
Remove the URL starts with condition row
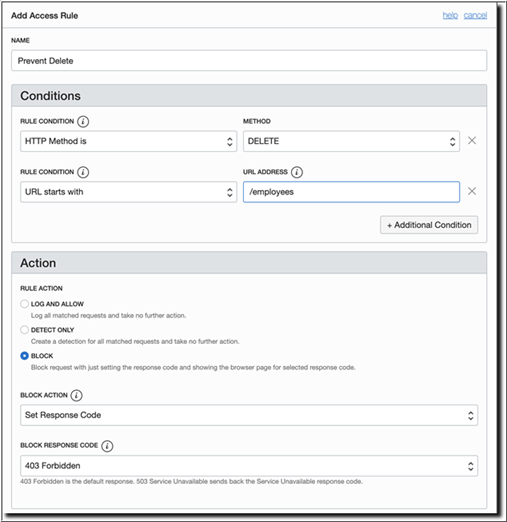[x=472, y=191]
